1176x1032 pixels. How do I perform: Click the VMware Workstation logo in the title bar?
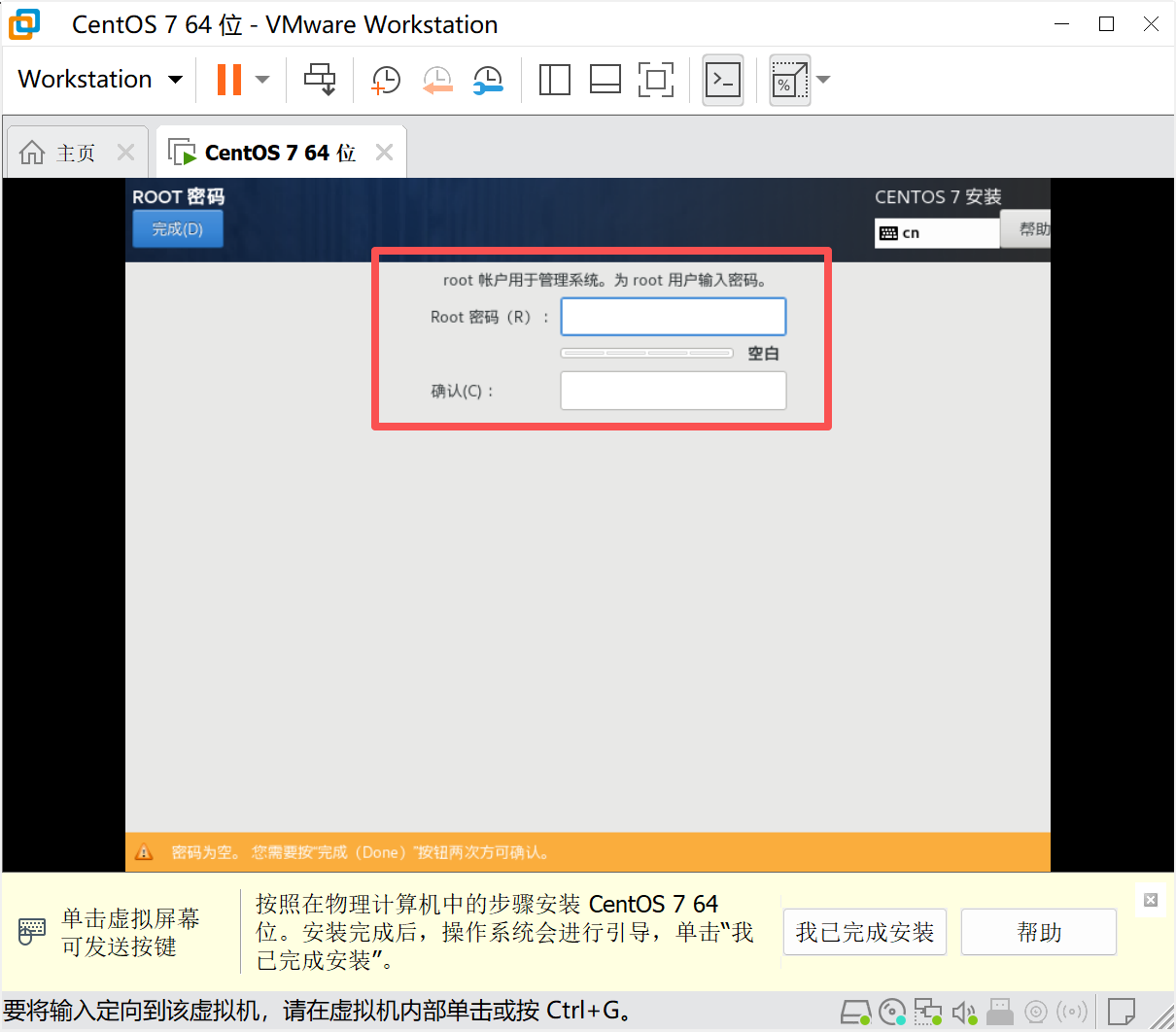tap(24, 23)
